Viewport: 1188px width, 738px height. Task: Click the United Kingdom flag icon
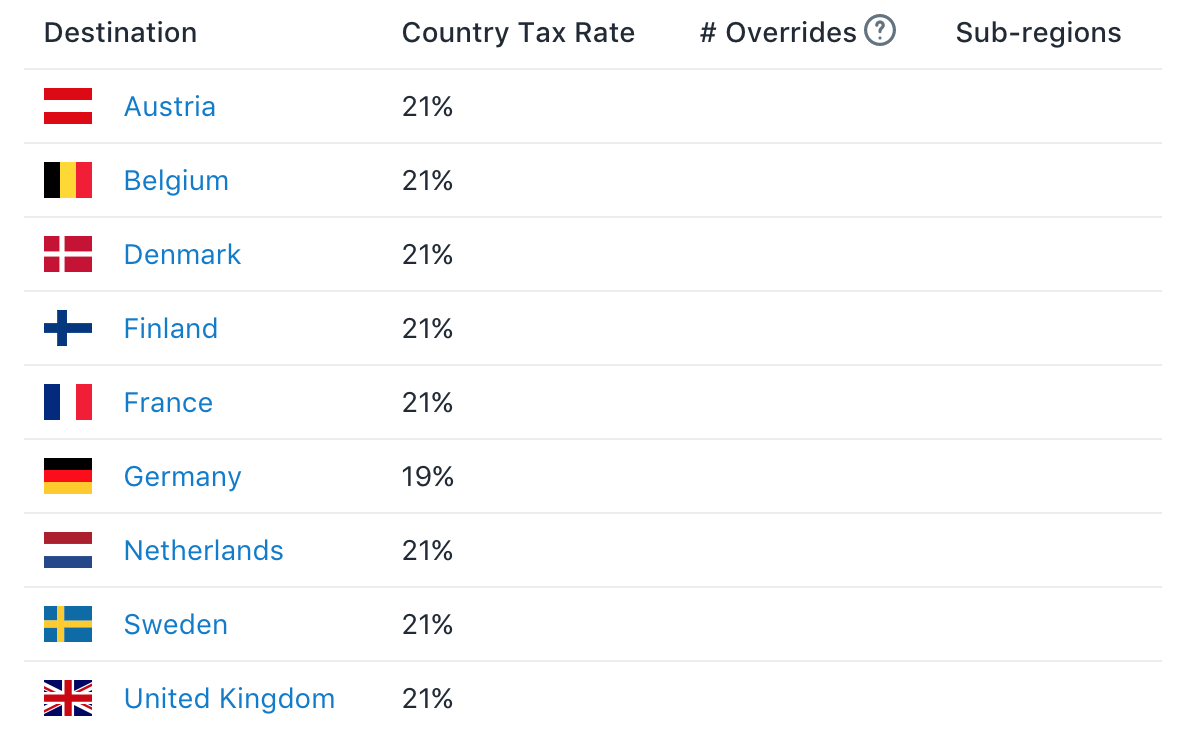click(67, 698)
